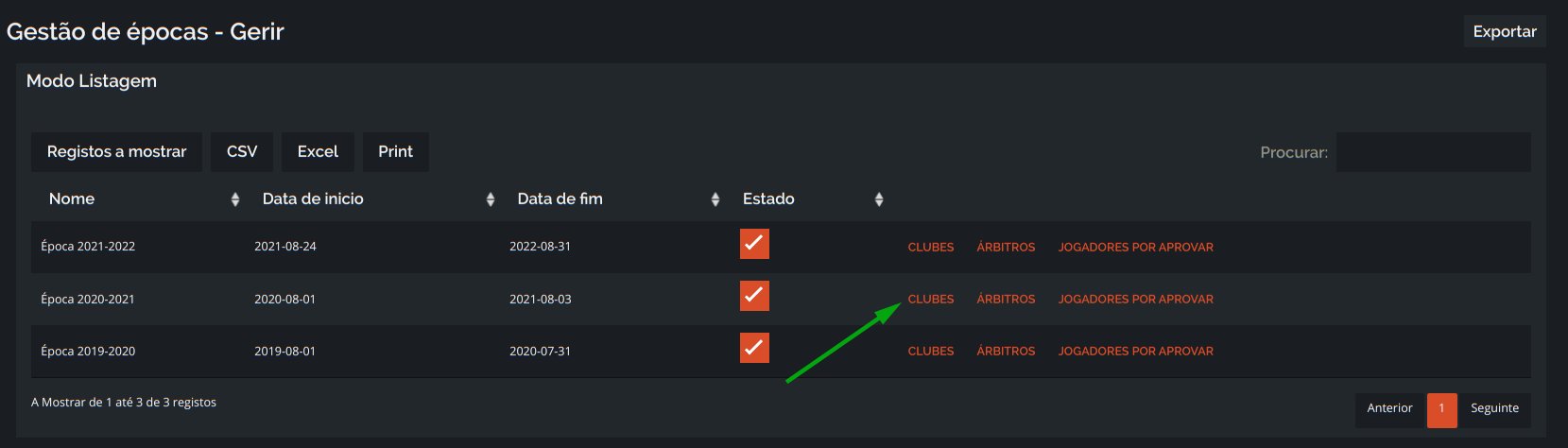The width and height of the screenshot is (1568, 448).
Task: Focus the Procurar search field
Action: point(1434,152)
